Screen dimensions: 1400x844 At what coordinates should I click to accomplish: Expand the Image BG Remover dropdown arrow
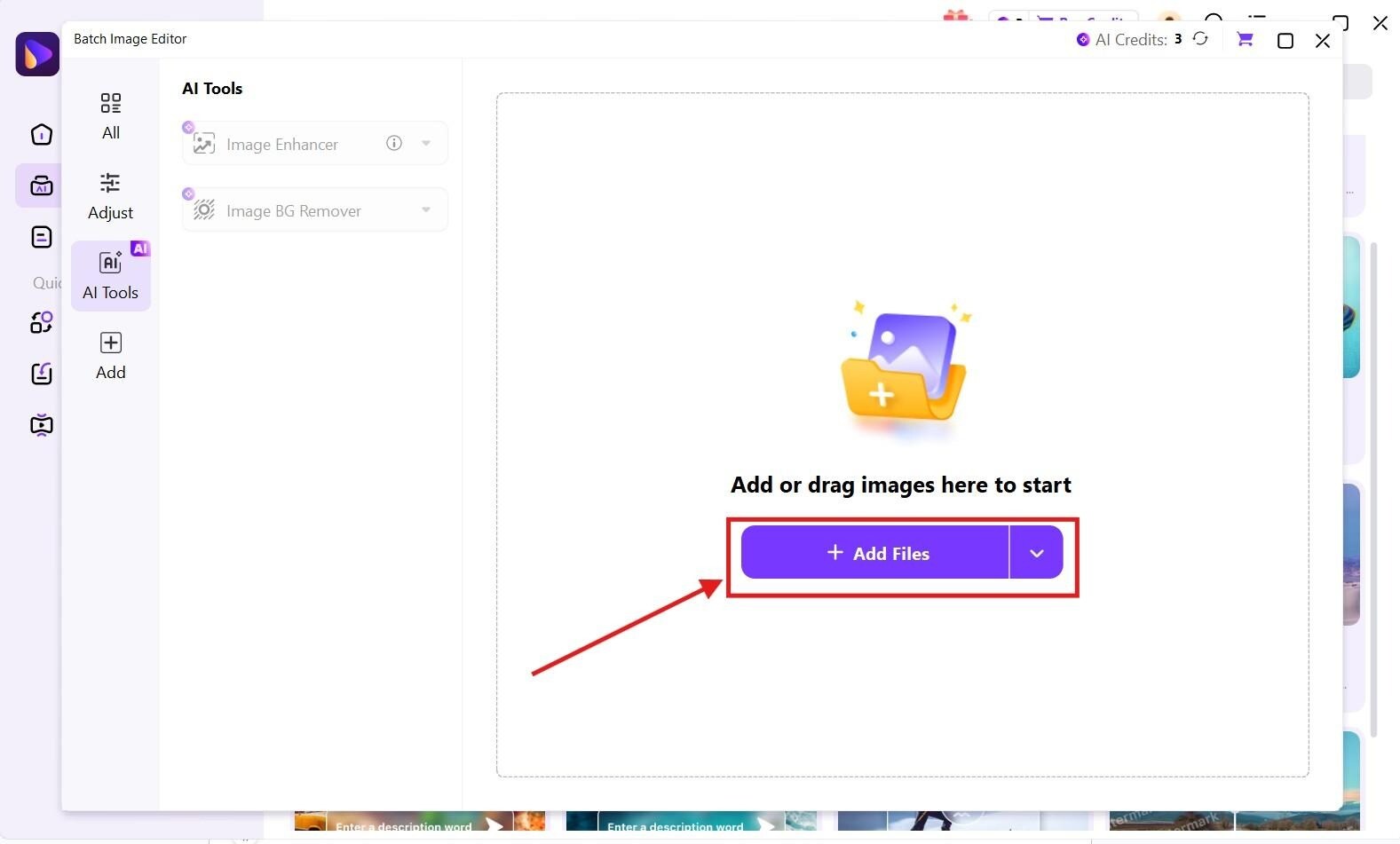[x=426, y=209]
